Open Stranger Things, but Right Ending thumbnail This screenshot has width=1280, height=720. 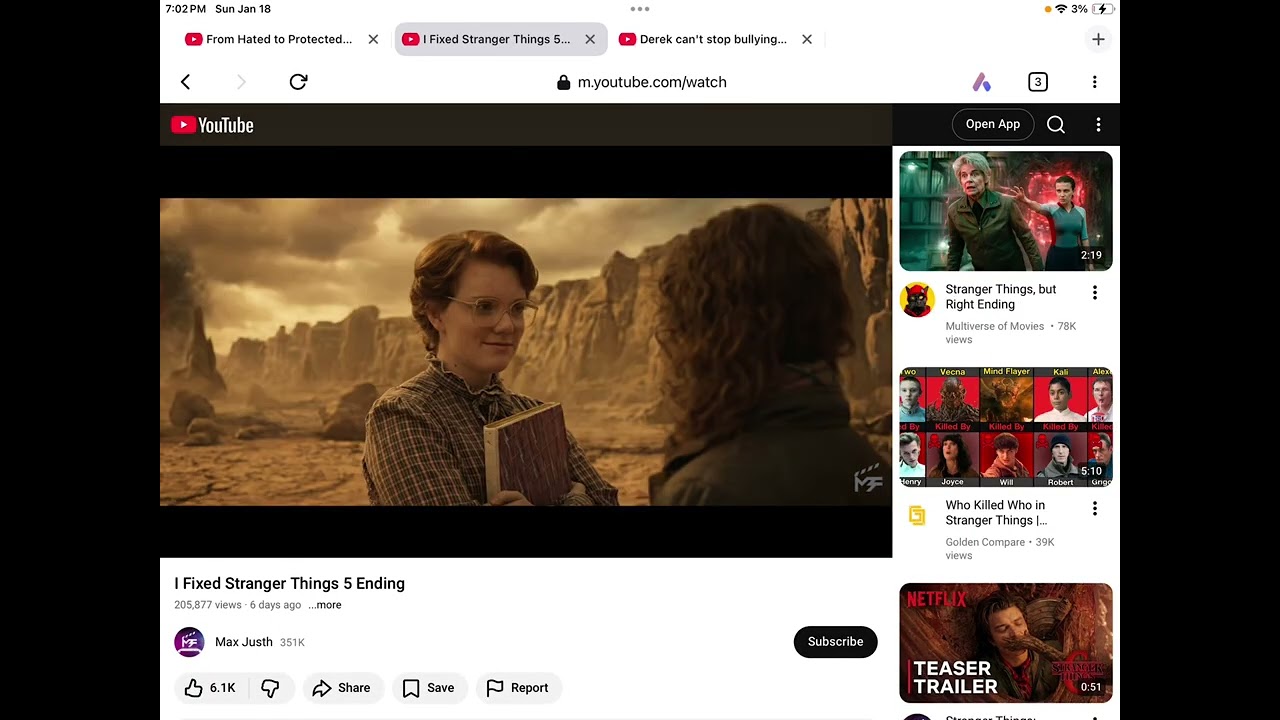coord(1006,211)
